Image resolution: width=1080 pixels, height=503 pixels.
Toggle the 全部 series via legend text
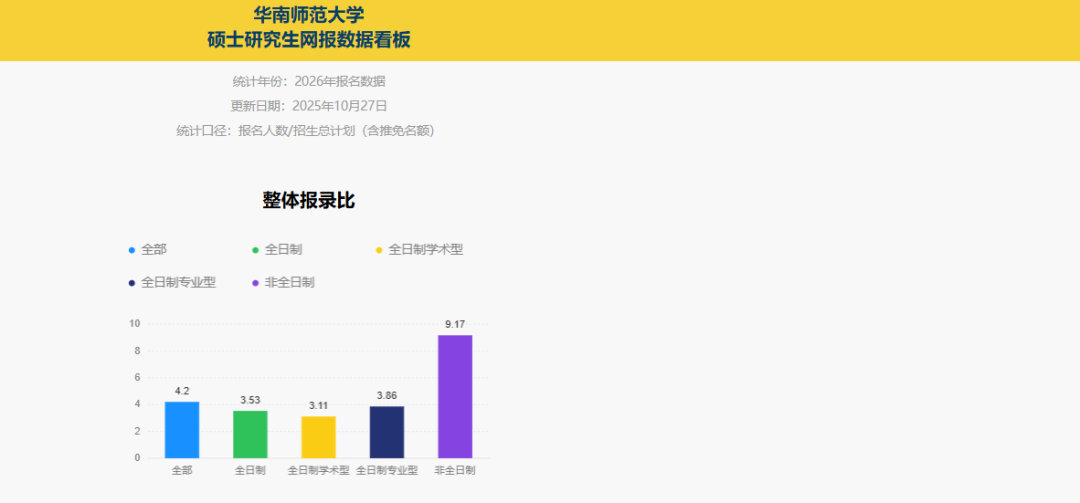(154, 250)
